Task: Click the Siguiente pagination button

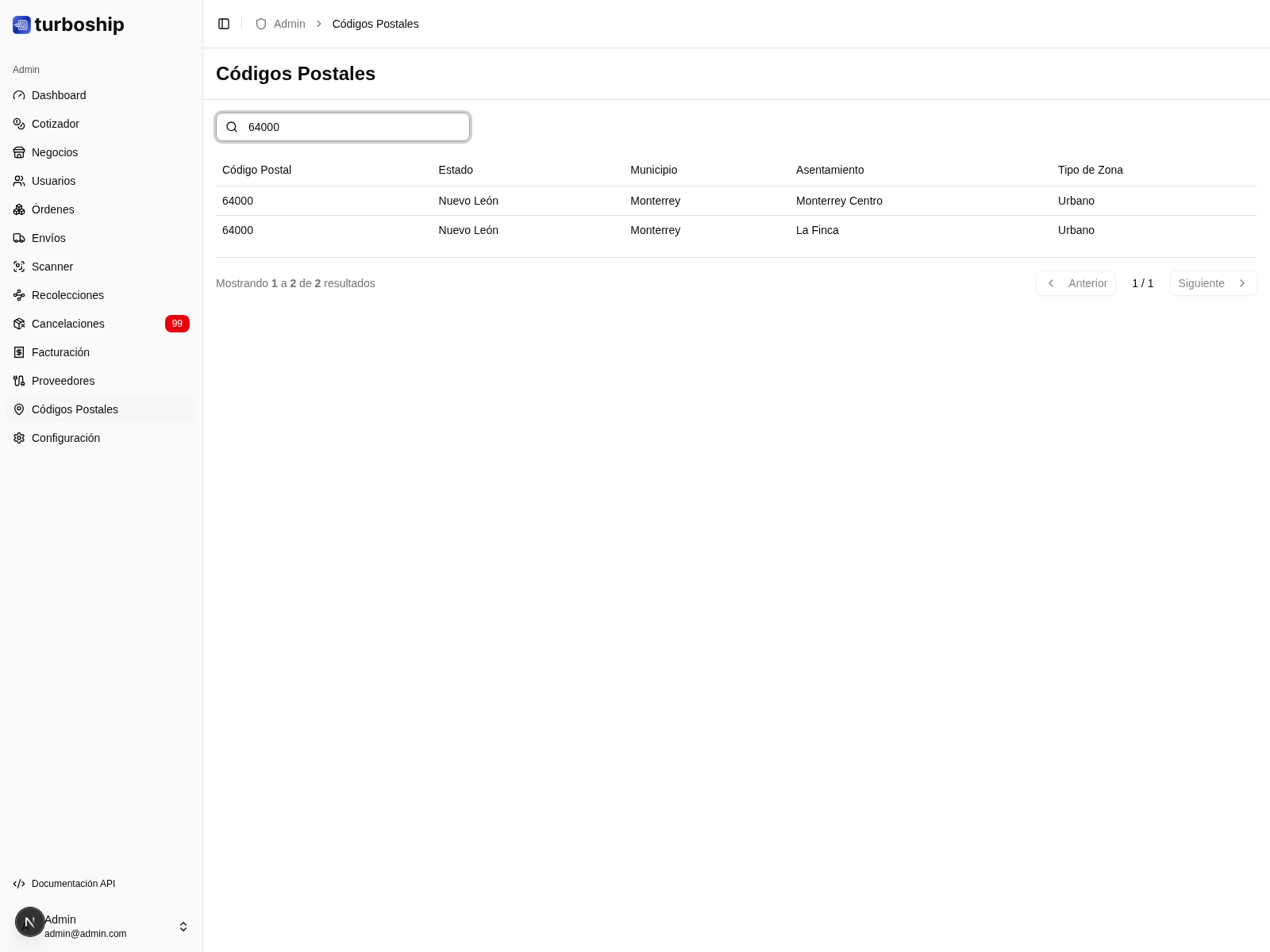Action: (1212, 283)
